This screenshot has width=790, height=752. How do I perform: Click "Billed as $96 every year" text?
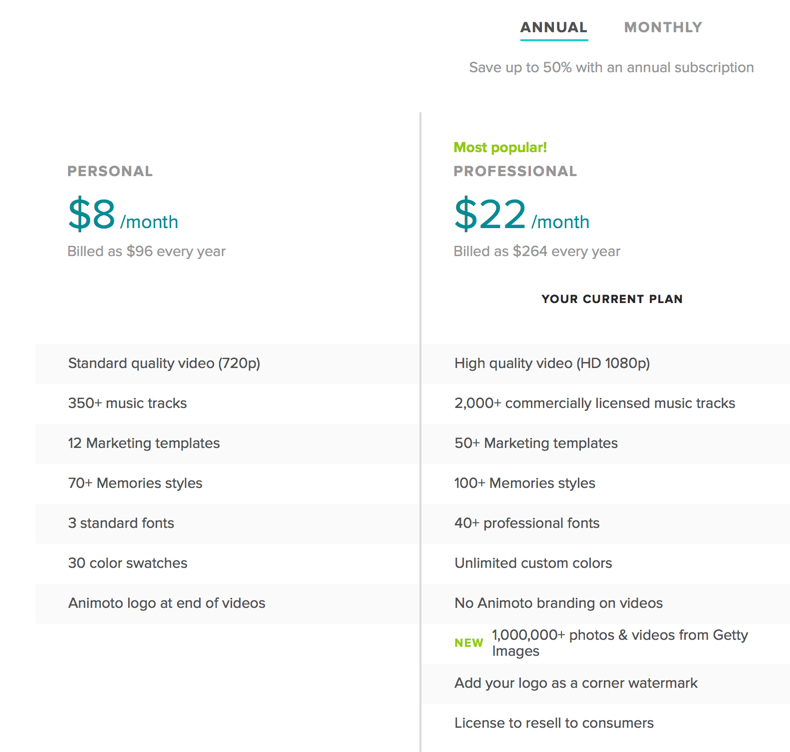[146, 252]
